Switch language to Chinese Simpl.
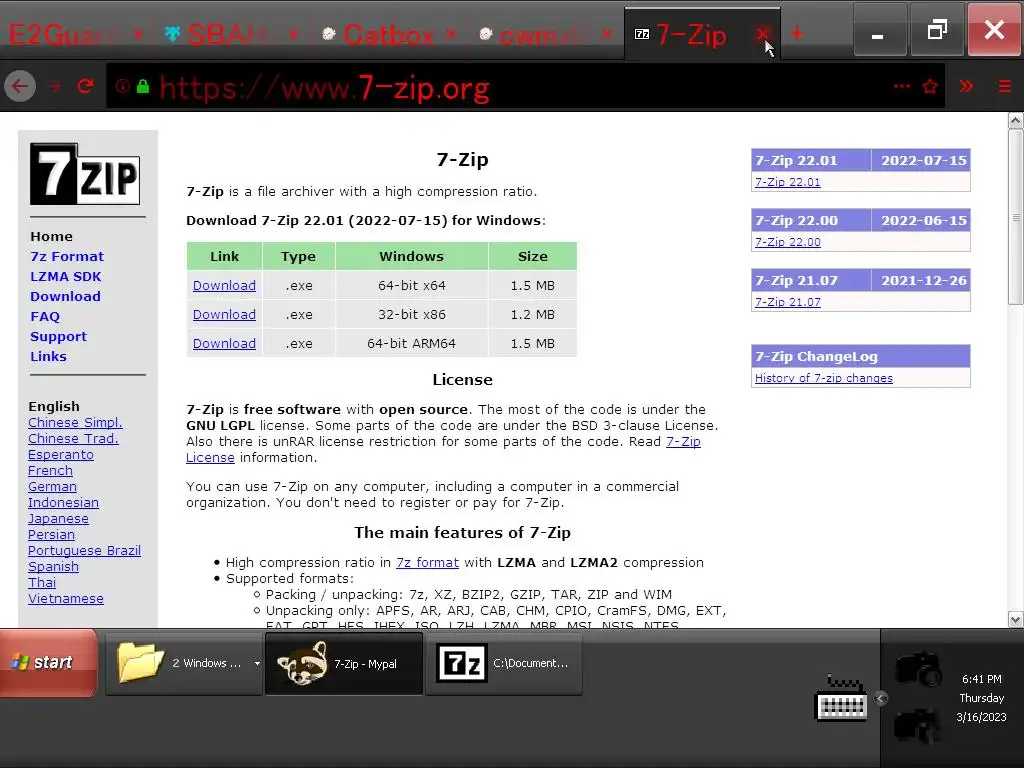This screenshot has height=768, width=1024. click(75, 423)
